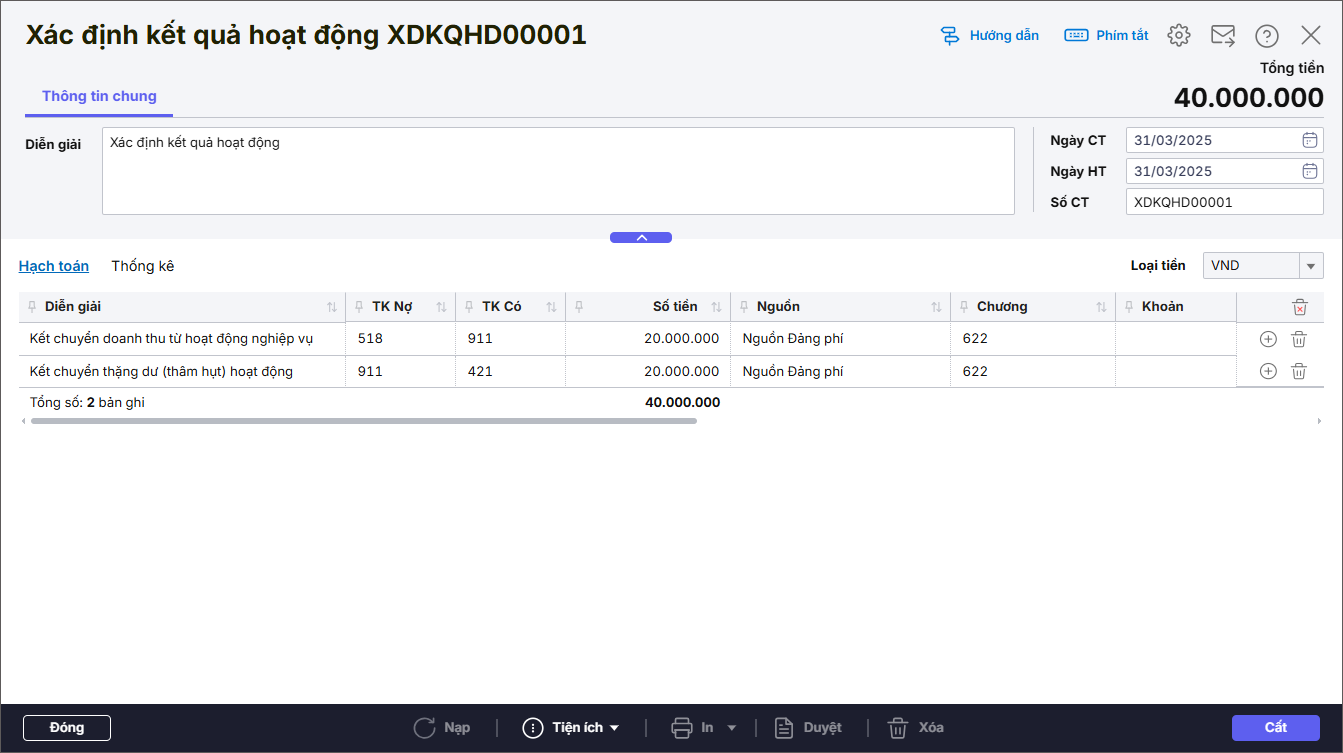Collapse the general information panel
1343x753 pixels.
[641, 237]
